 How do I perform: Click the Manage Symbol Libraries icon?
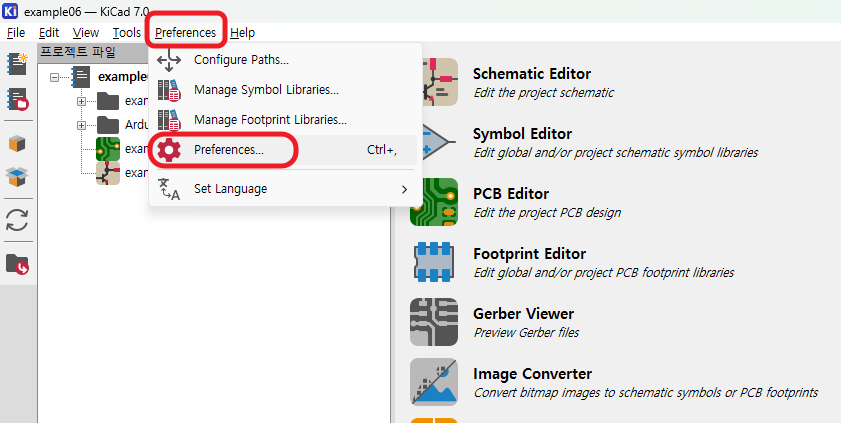pos(169,90)
